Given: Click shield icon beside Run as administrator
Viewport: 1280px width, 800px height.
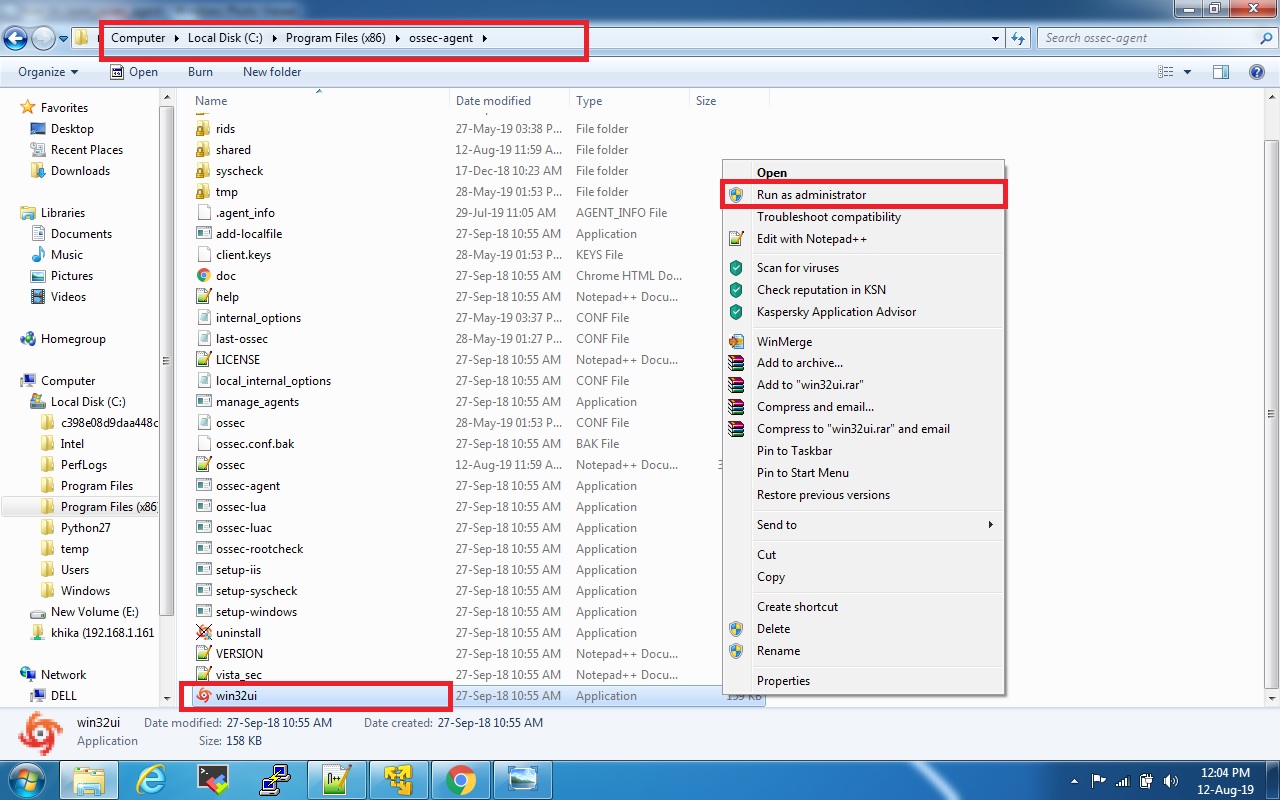Looking at the screenshot, I should (736, 195).
